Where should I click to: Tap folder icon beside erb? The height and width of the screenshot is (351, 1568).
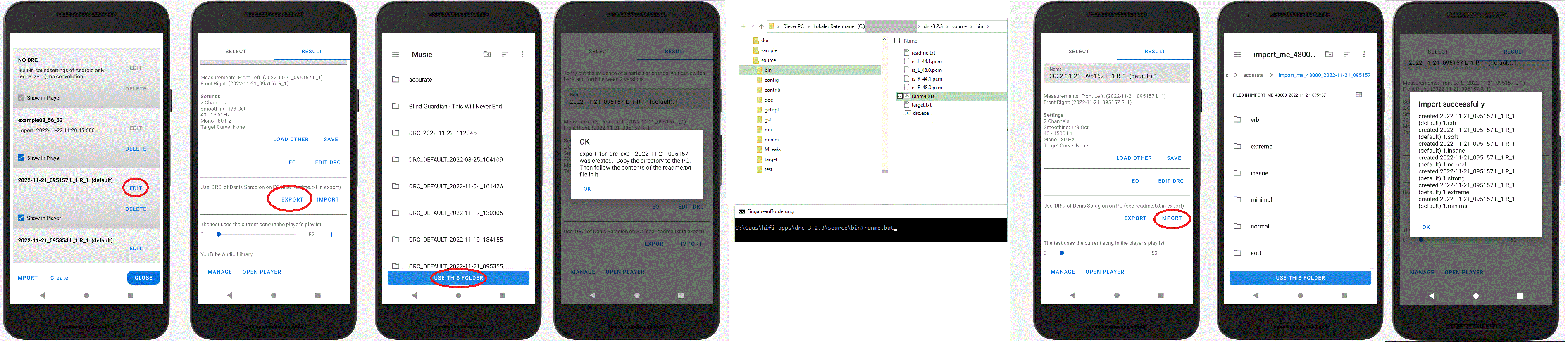[1237, 120]
